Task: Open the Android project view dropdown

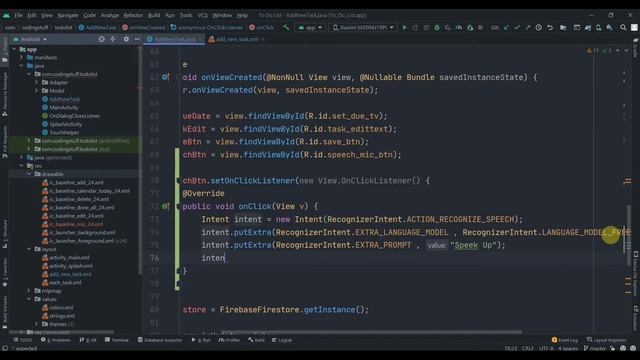Action: [30, 39]
